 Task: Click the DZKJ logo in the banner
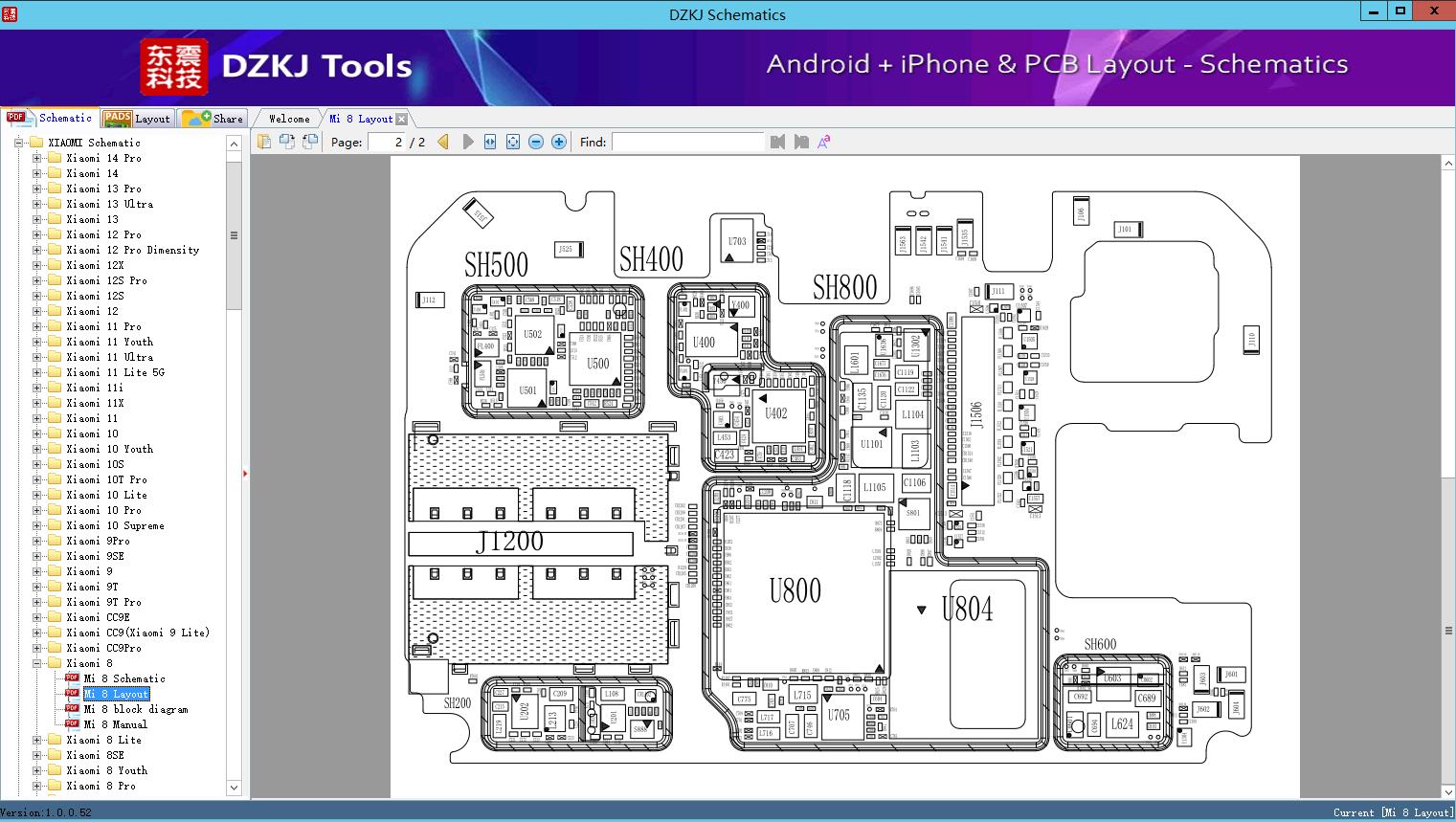pos(174,67)
